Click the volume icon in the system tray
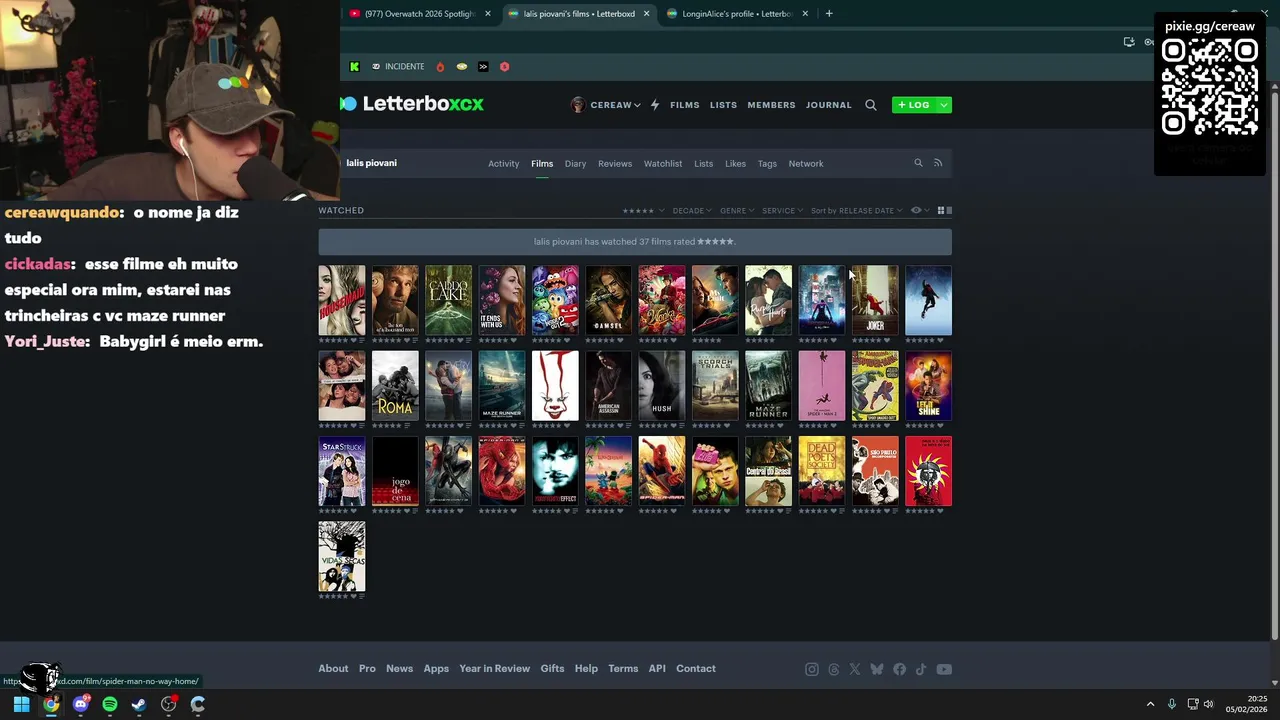This screenshot has width=1280, height=720. tap(1208, 704)
